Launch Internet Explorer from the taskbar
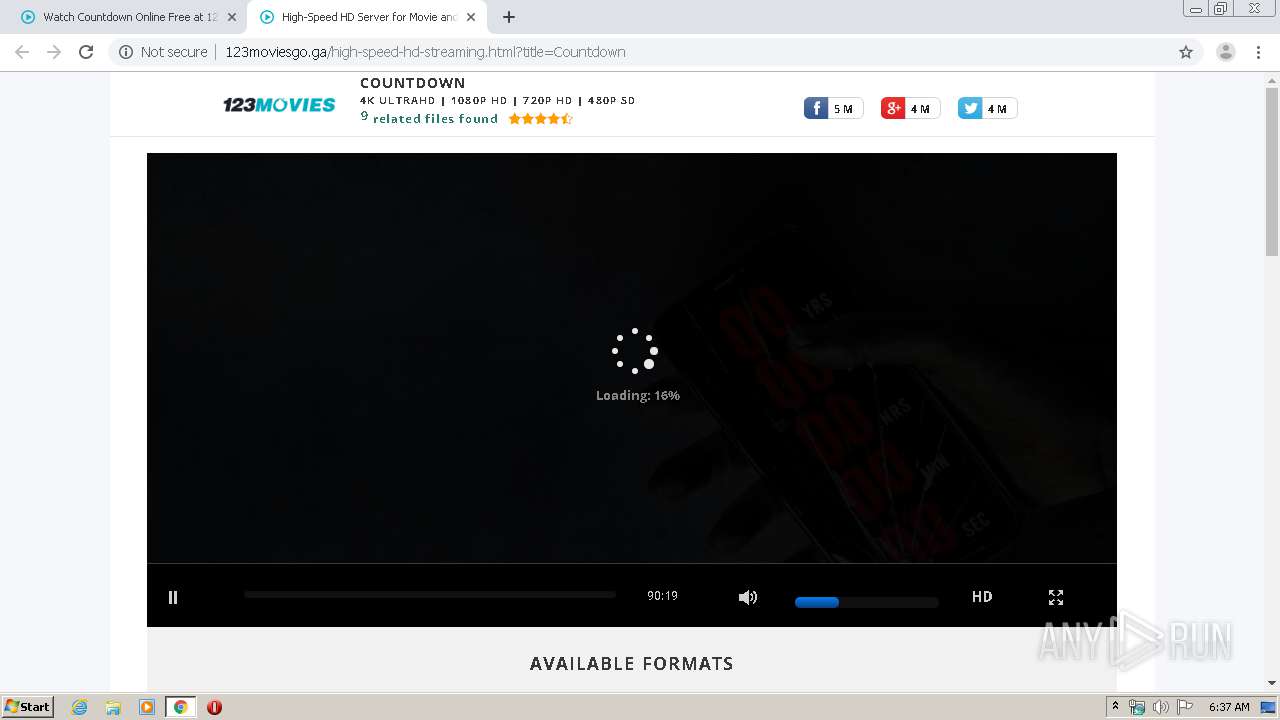This screenshot has height=720, width=1280. (80, 707)
